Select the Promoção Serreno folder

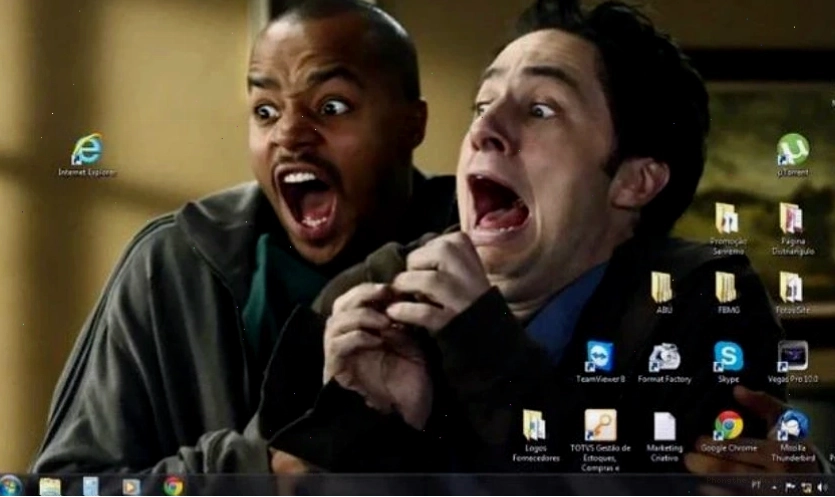727,229
